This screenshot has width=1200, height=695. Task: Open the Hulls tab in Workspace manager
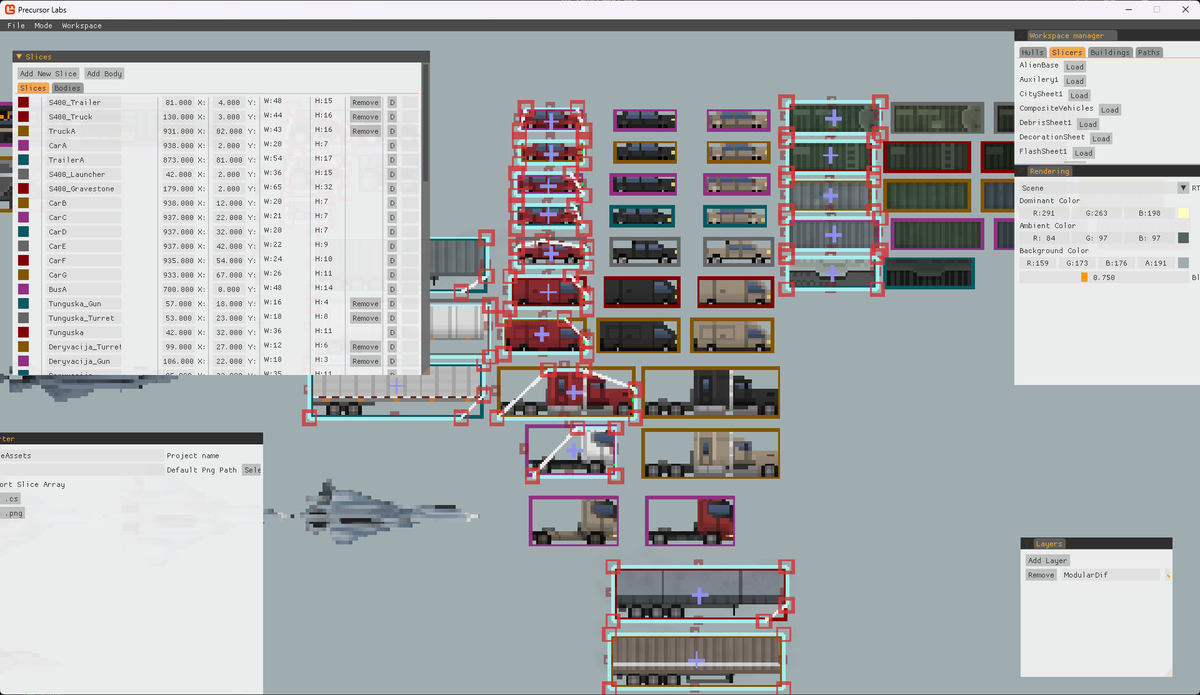point(1032,52)
